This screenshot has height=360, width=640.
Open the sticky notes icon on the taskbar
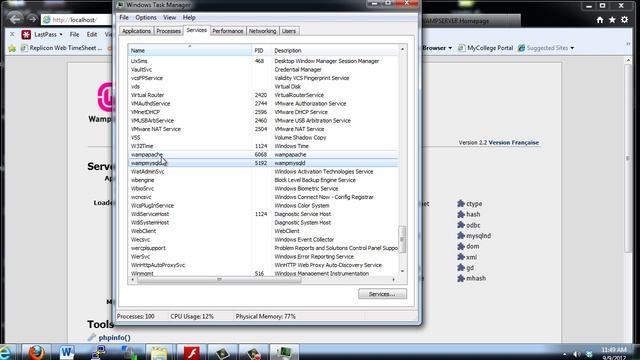pos(159,353)
